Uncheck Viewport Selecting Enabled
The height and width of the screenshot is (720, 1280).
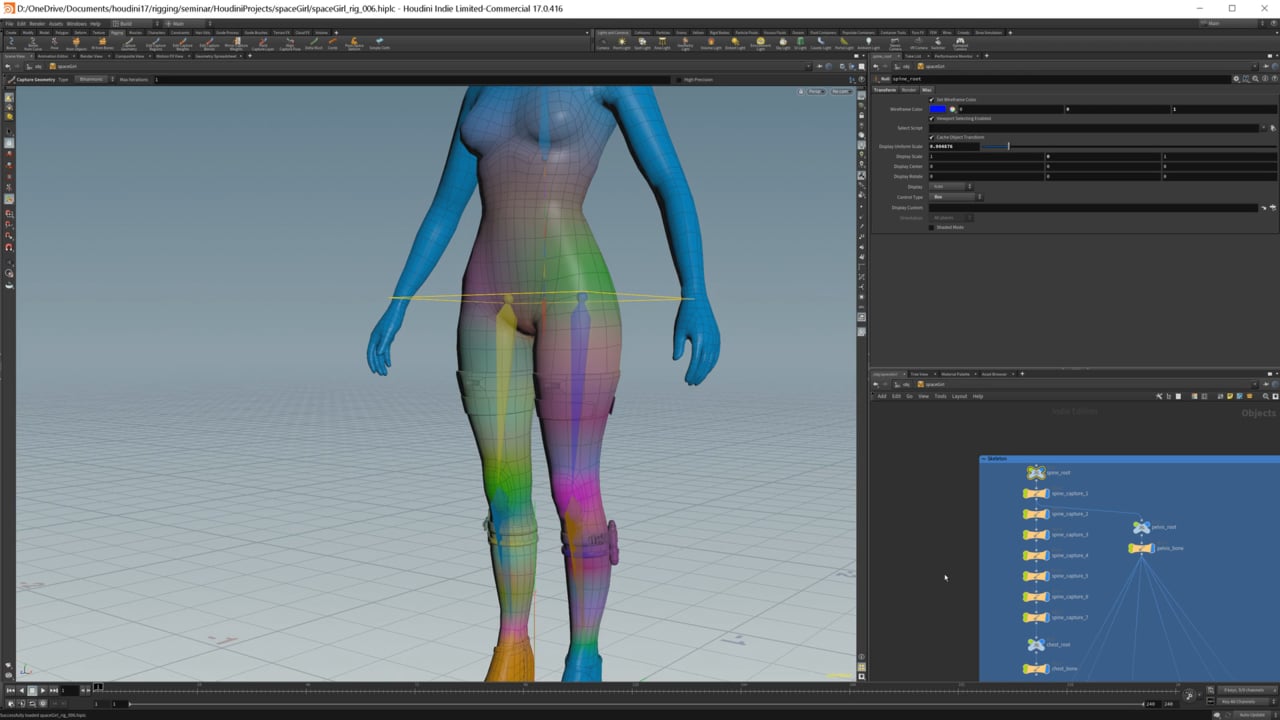(x=930, y=118)
